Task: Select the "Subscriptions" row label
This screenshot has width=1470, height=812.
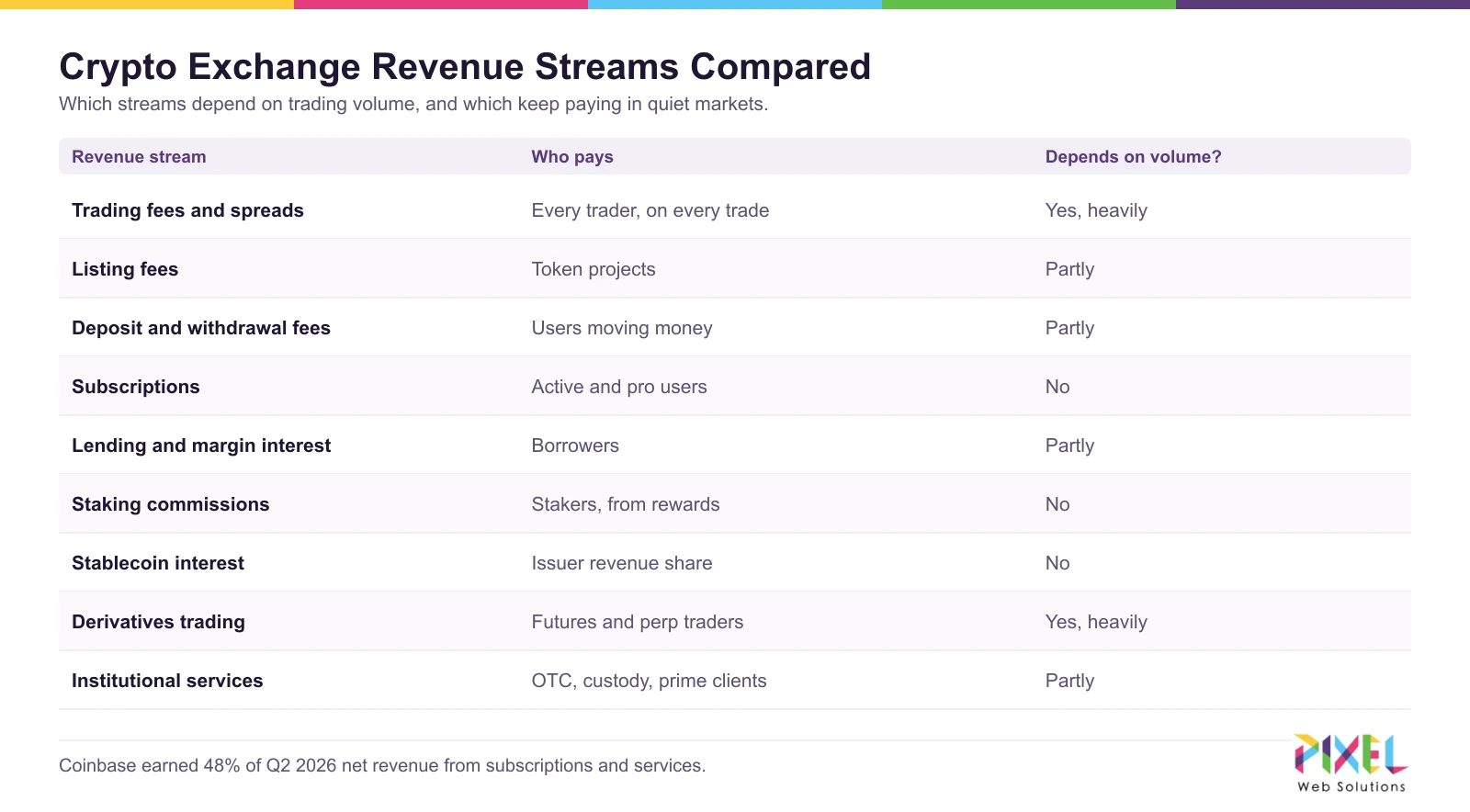Action: point(136,387)
